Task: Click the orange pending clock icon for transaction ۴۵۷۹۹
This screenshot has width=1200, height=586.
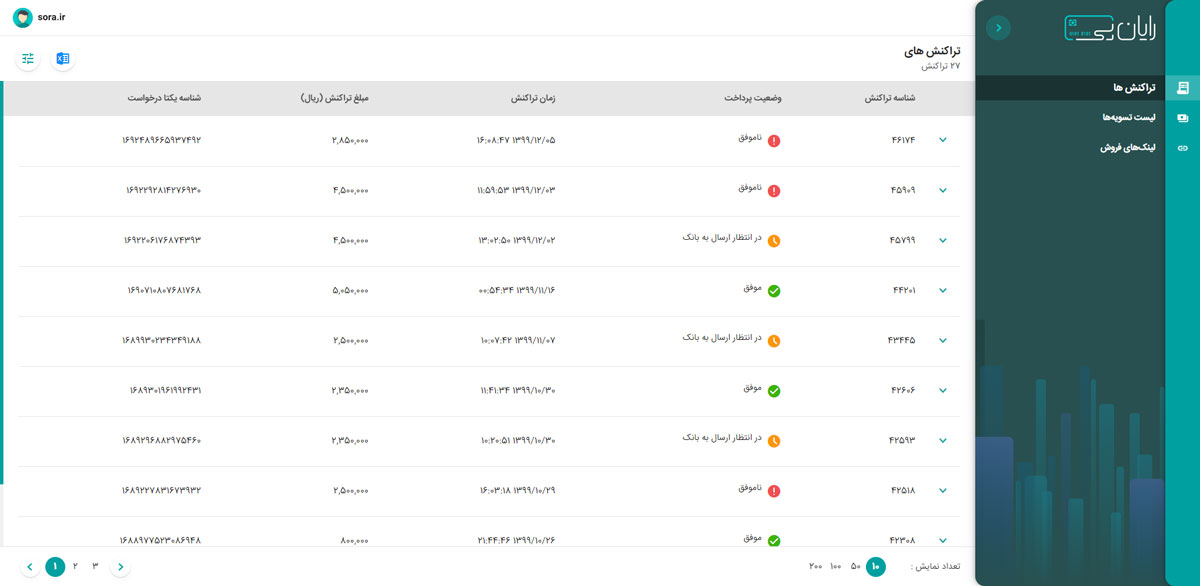Action: [774, 241]
